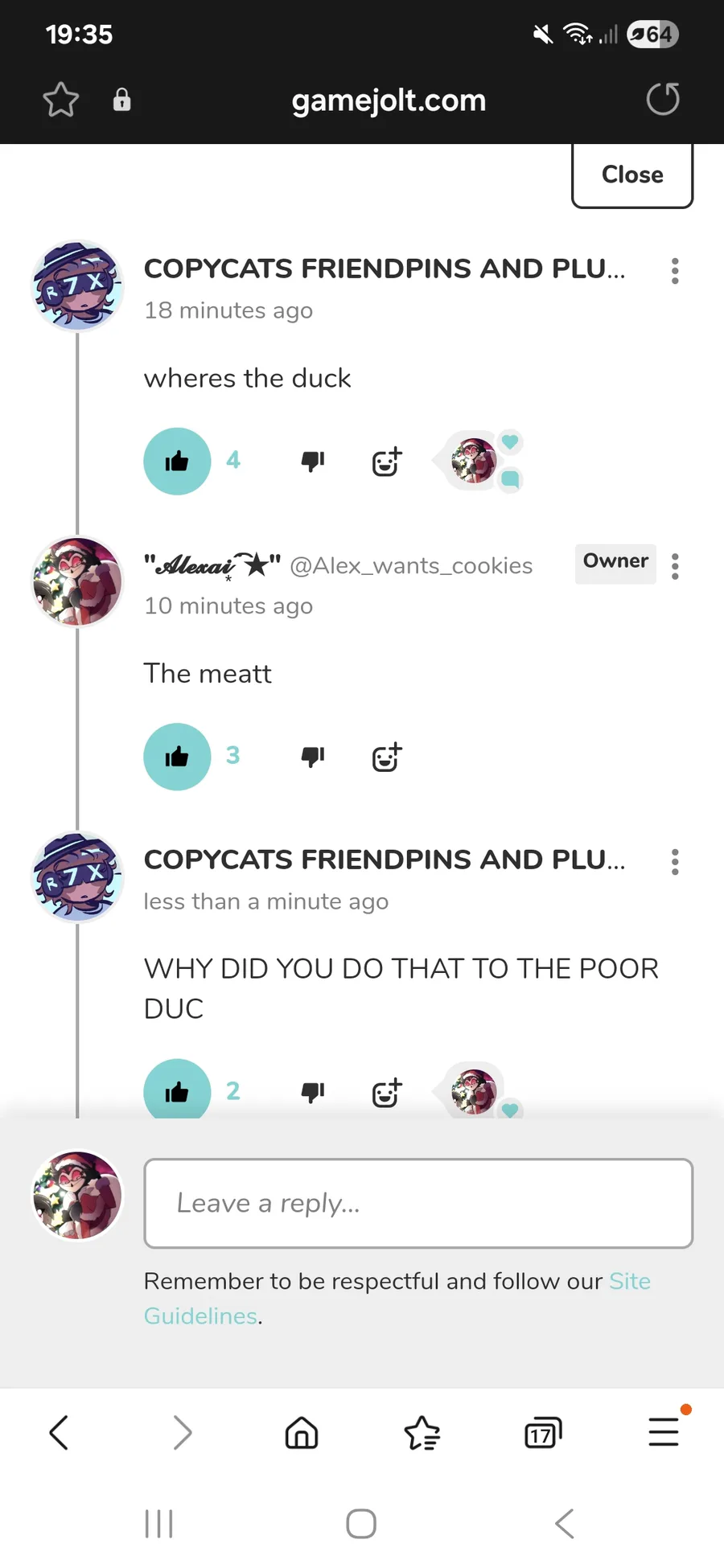Viewport: 724px width, 1568px height.
Task: Bookmark page with star icon in address bar
Action: point(60,100)
